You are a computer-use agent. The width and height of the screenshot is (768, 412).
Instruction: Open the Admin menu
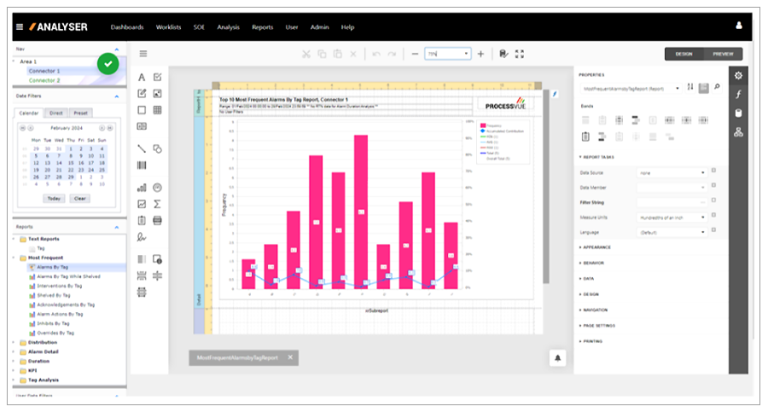click(319, 27)
